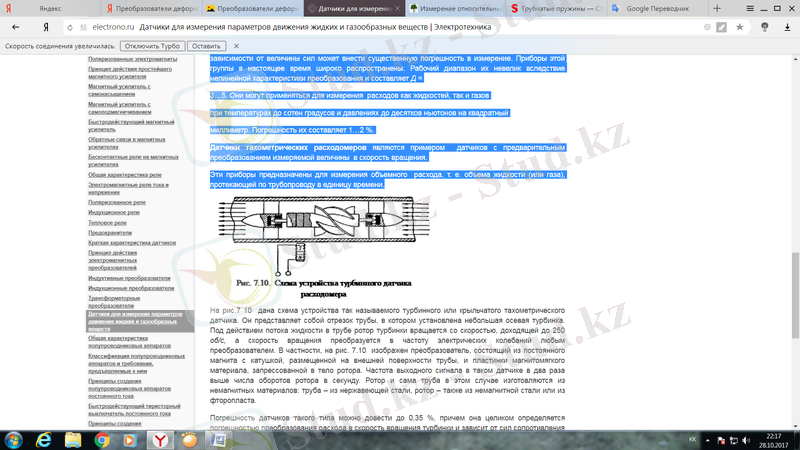Click the Оставить button
This screenshot has width=800, height=450.
pyautogui.click(x=206, y=46)
